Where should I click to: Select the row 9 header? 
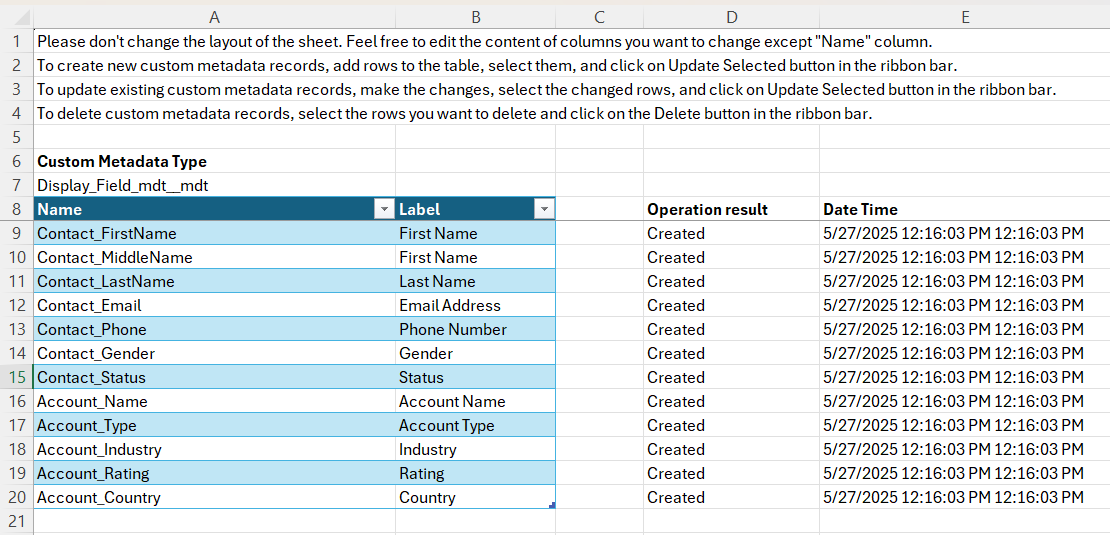16,233
